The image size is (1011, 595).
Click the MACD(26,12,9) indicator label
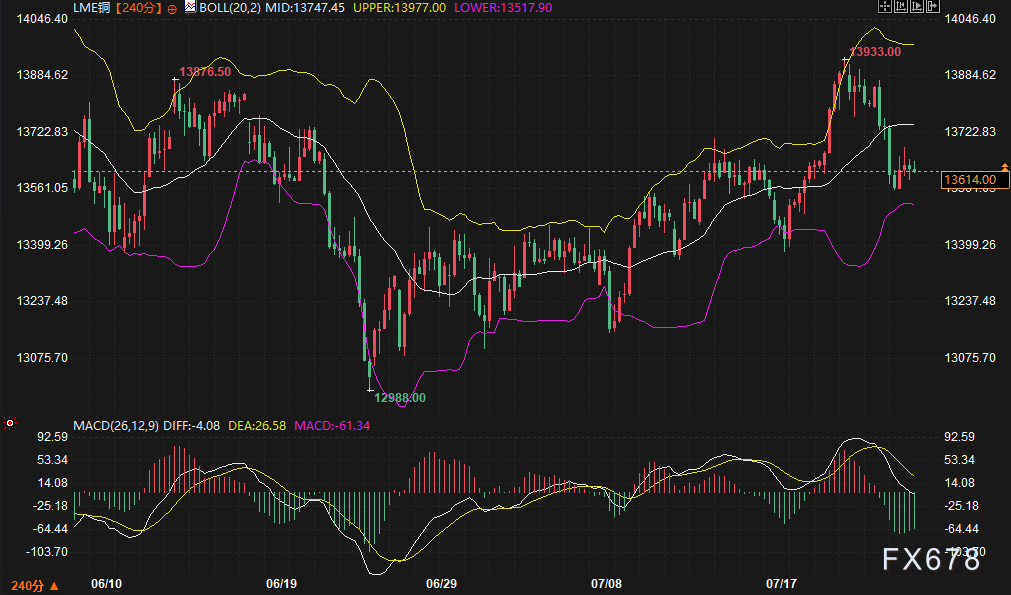click(115, 425)
